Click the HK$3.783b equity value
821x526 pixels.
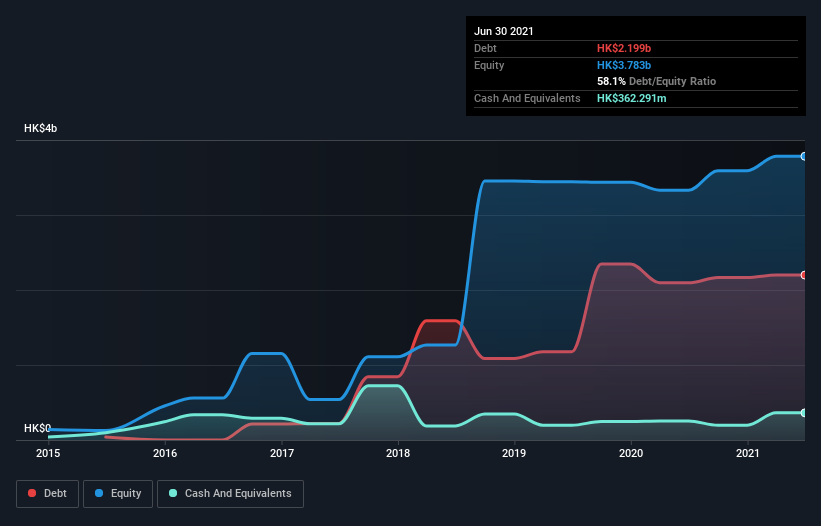tap(624, 65)
